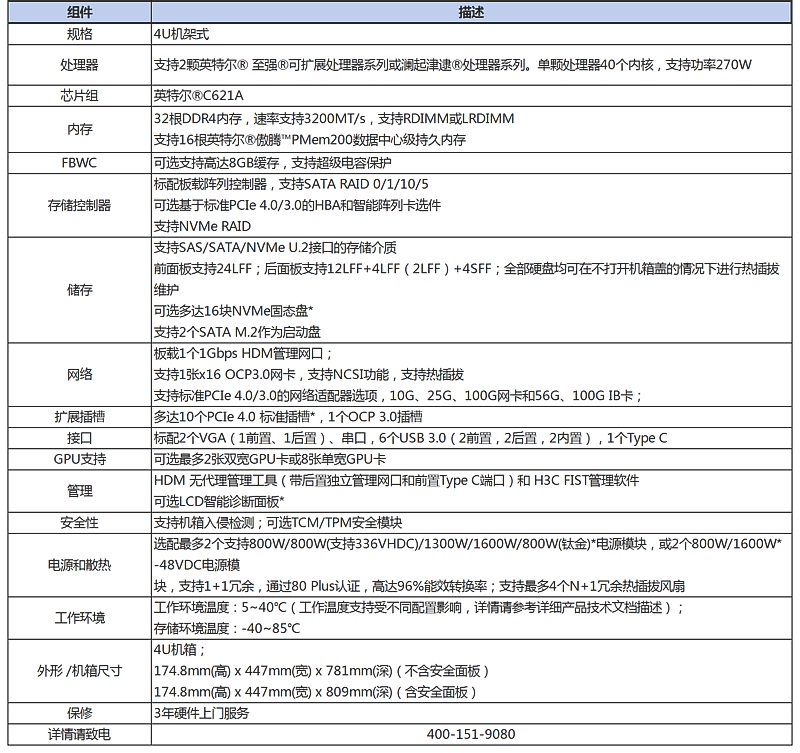This screenshot has height=753, width=800.
Task: Select the x16 OCP3.0网卡 line
Action: pos(309,374)
